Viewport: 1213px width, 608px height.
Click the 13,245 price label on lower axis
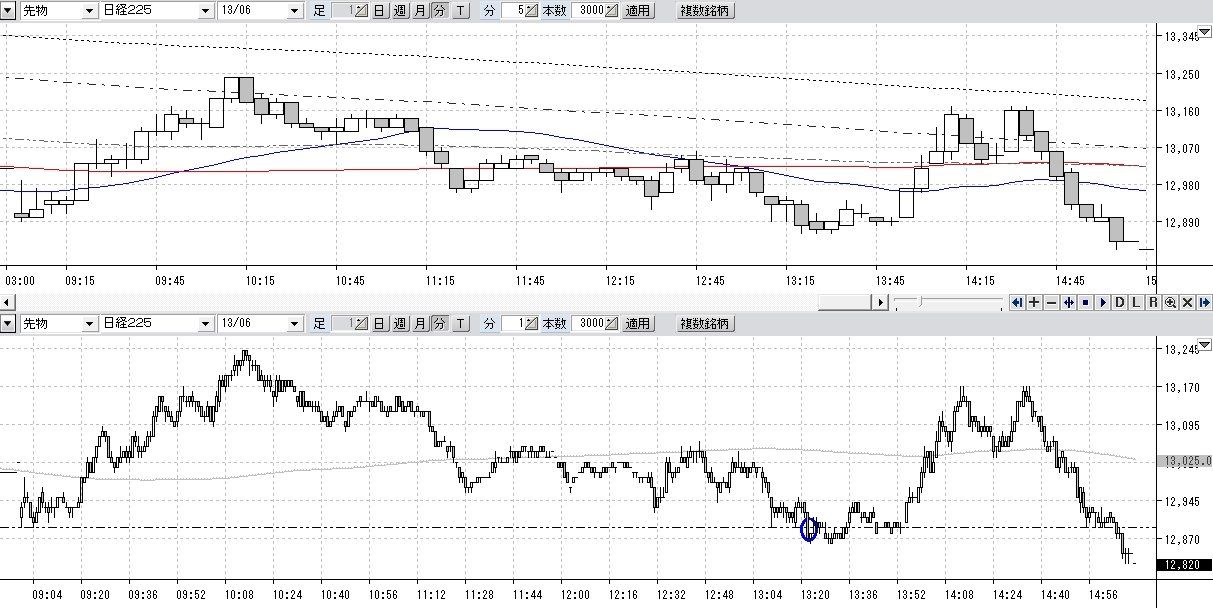1182,349
